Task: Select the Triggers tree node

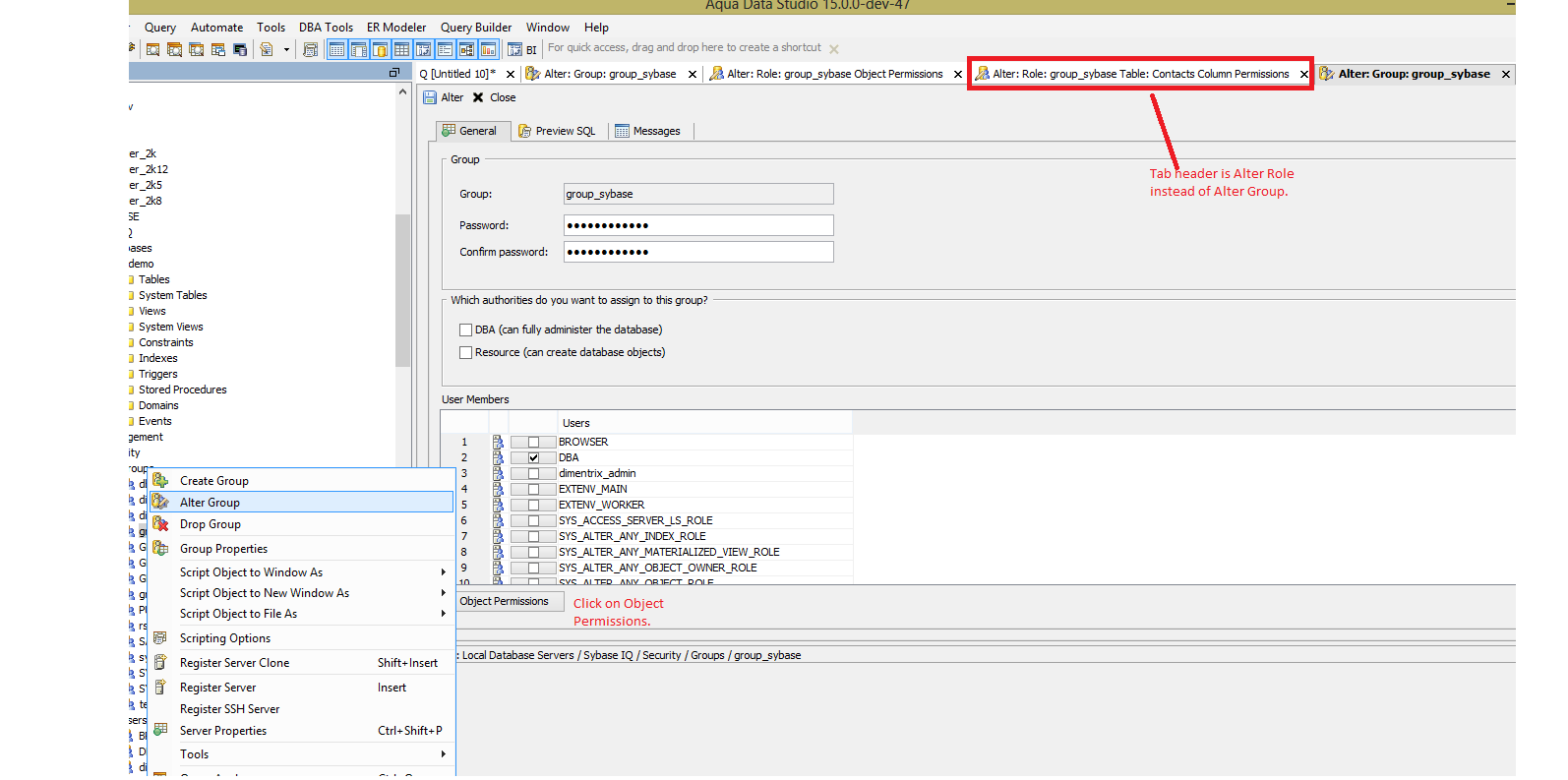Action: [x=157, y=374]
